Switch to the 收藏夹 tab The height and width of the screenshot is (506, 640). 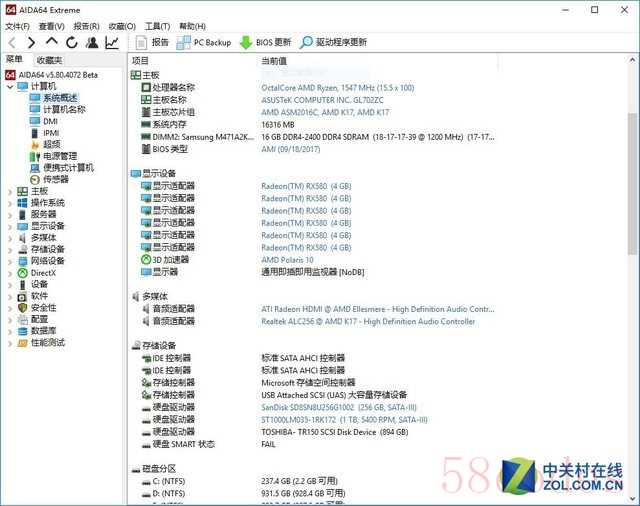tap(49, 60)
